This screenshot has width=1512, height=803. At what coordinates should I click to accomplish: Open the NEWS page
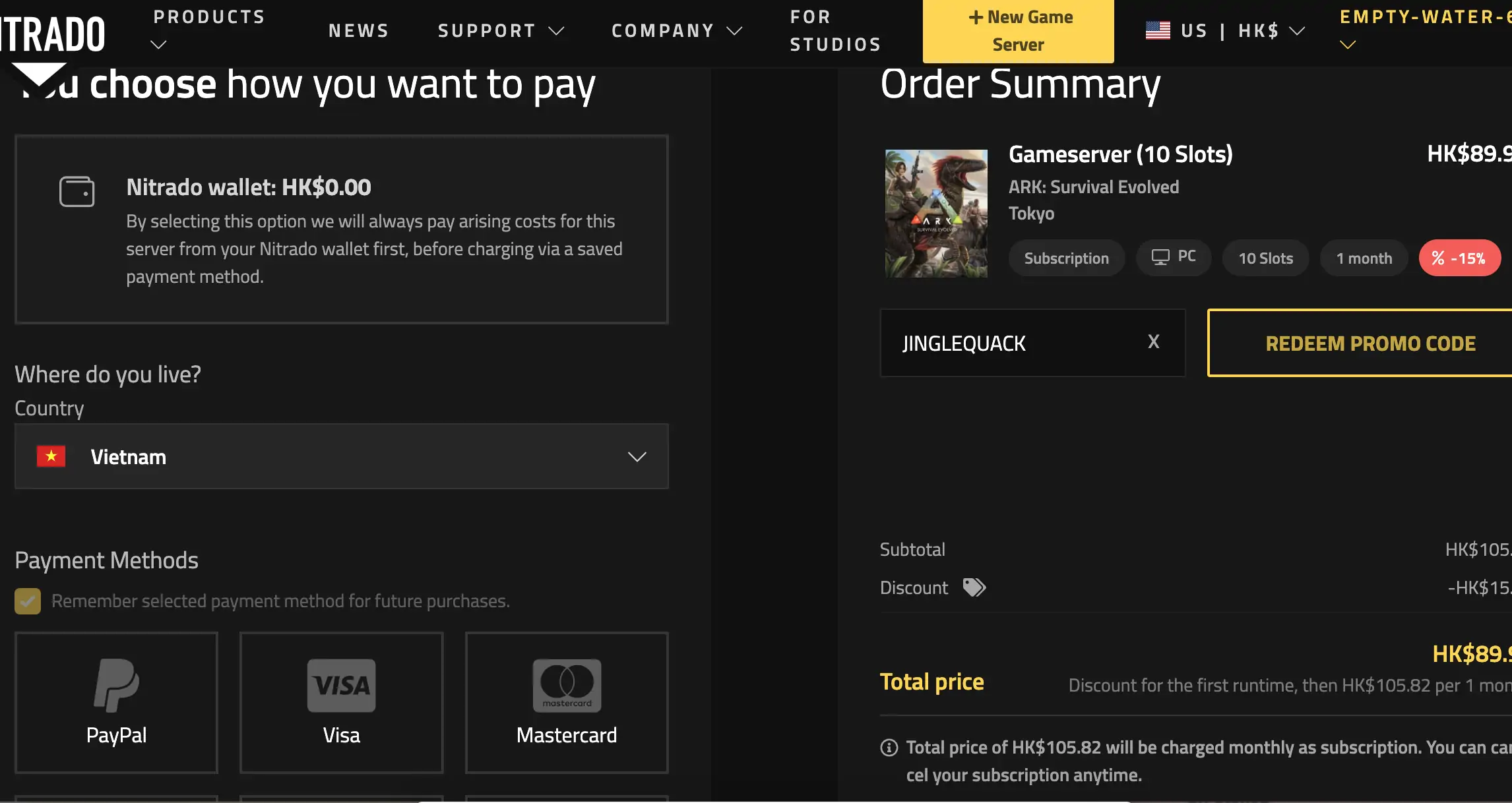pyautogui.click(x=358, y=30)
